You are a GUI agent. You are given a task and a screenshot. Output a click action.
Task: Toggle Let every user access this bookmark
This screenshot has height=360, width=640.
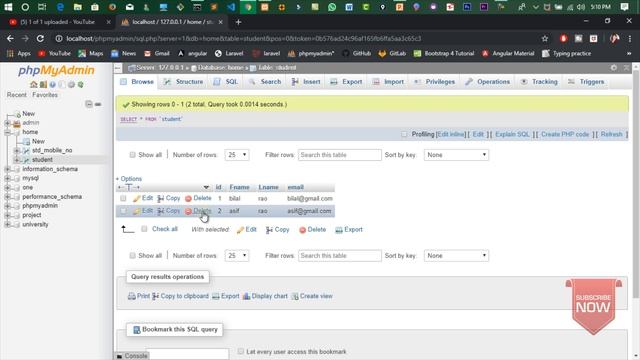[240, 351]
